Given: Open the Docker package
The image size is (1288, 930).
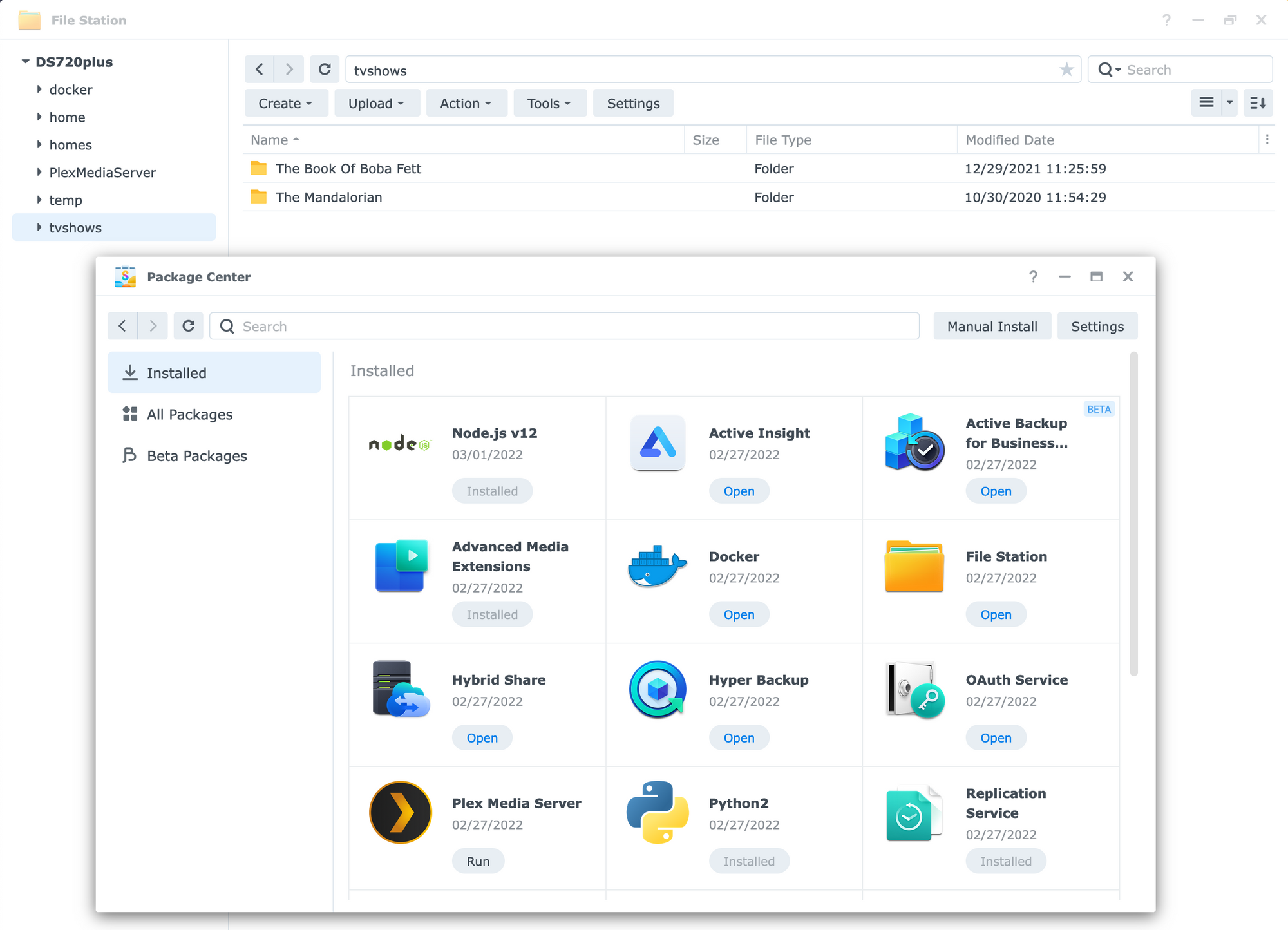Looking at the screenshot, I should 739,614.
